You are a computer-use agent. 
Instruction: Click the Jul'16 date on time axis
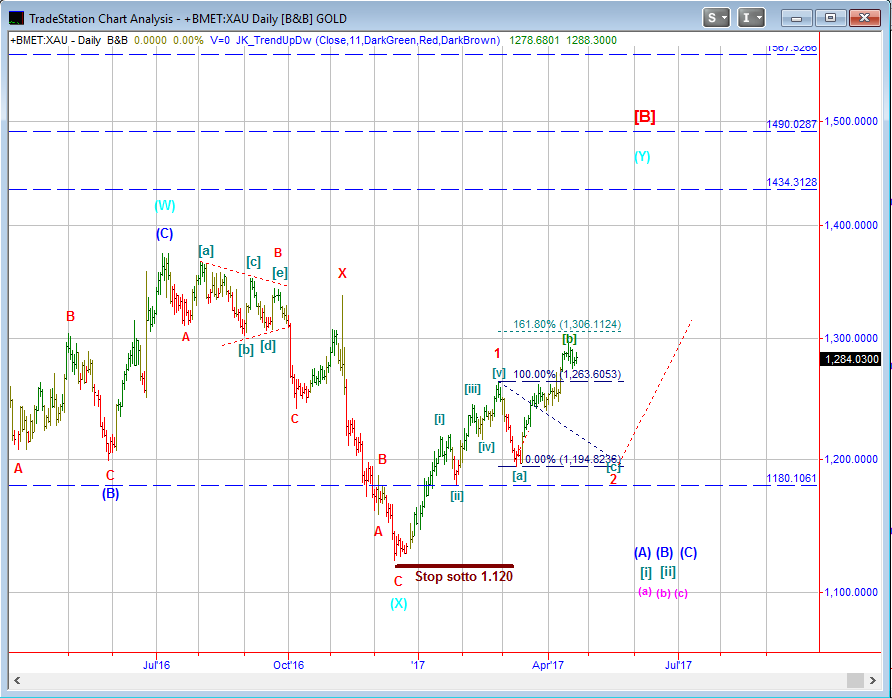coord(157,663)
